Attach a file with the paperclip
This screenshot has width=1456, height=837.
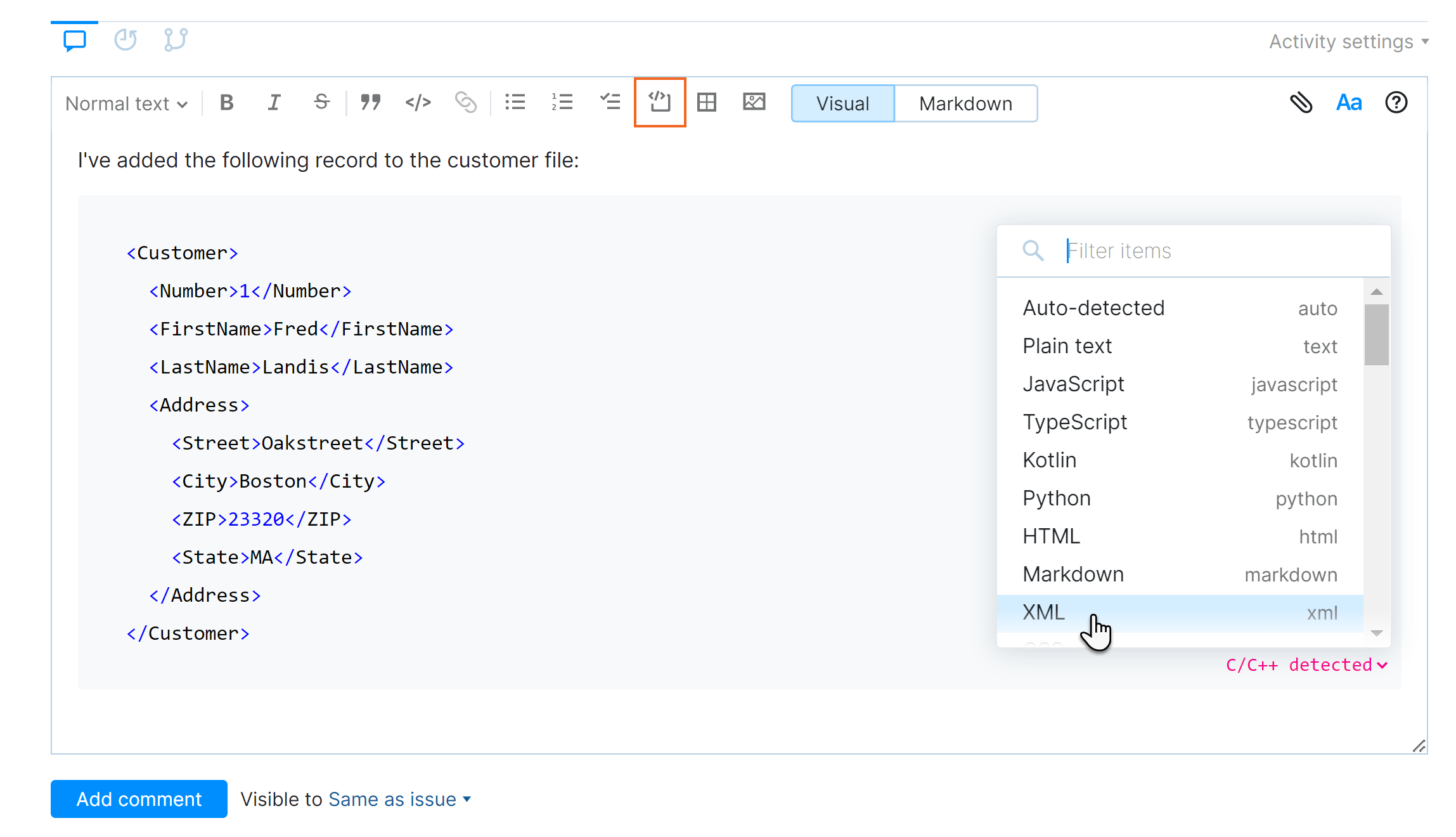[x=1302, y=103]
